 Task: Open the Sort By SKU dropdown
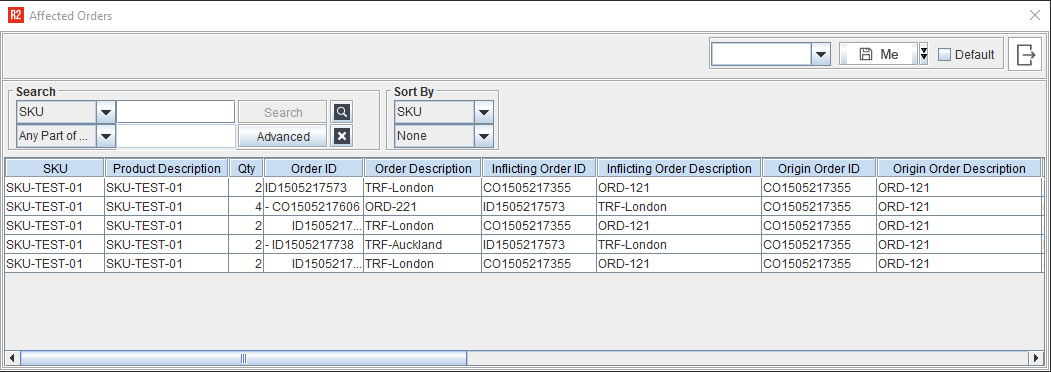[x=484, y=112]
